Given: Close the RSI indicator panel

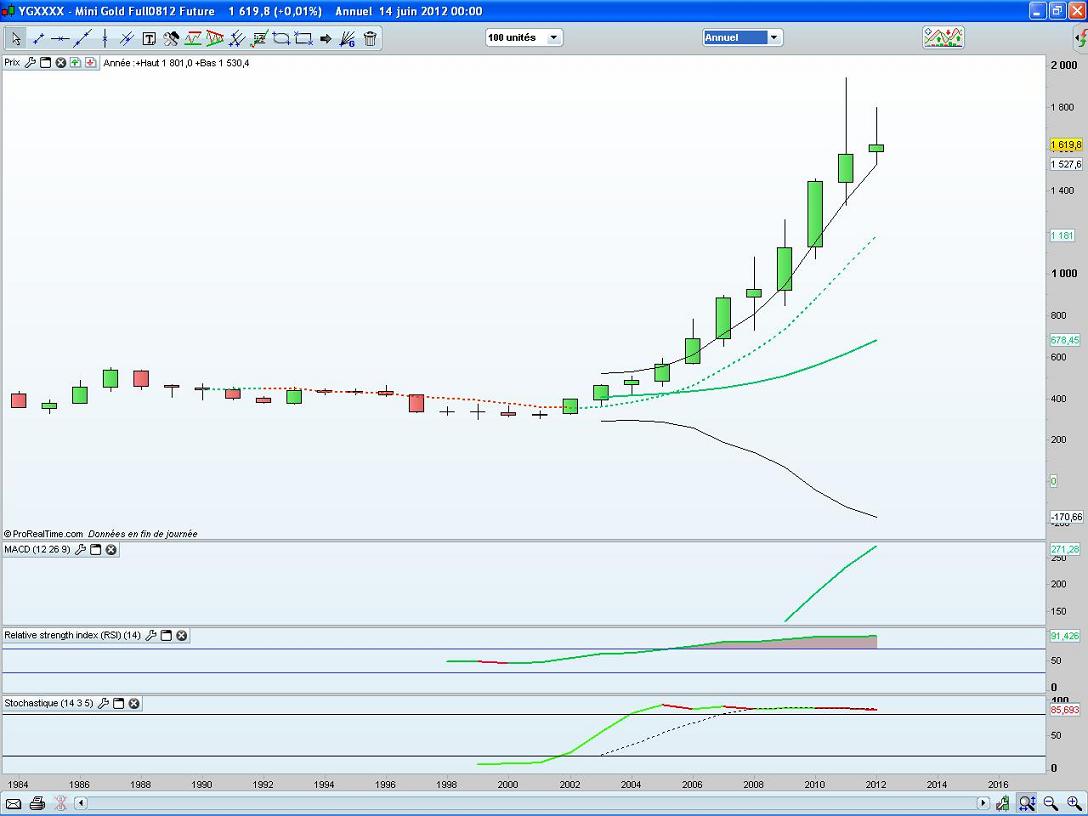Looking at the screenshot, I should tap(182, 635).
